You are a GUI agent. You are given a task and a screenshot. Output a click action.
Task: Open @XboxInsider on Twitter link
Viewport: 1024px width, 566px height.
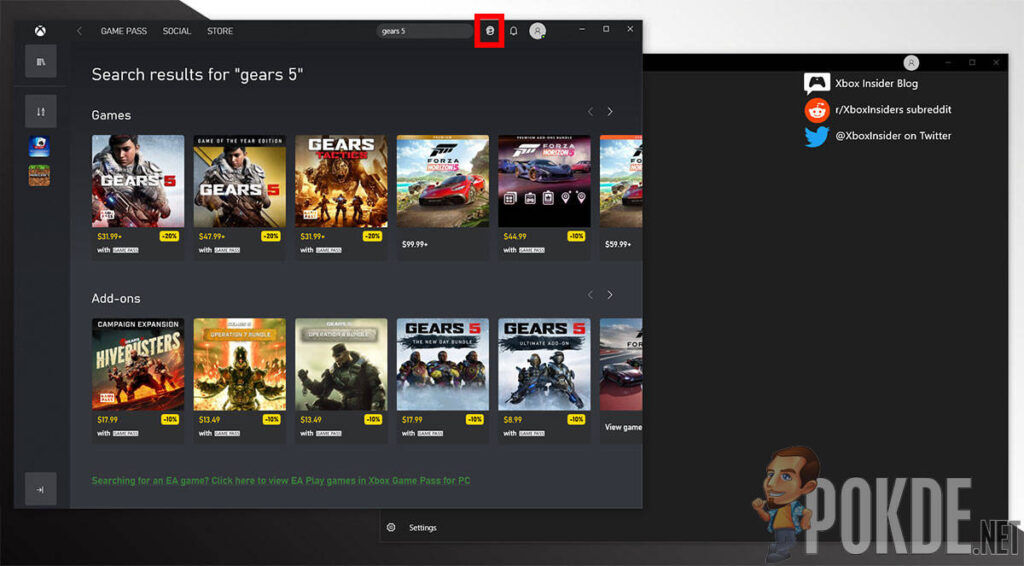893,136
